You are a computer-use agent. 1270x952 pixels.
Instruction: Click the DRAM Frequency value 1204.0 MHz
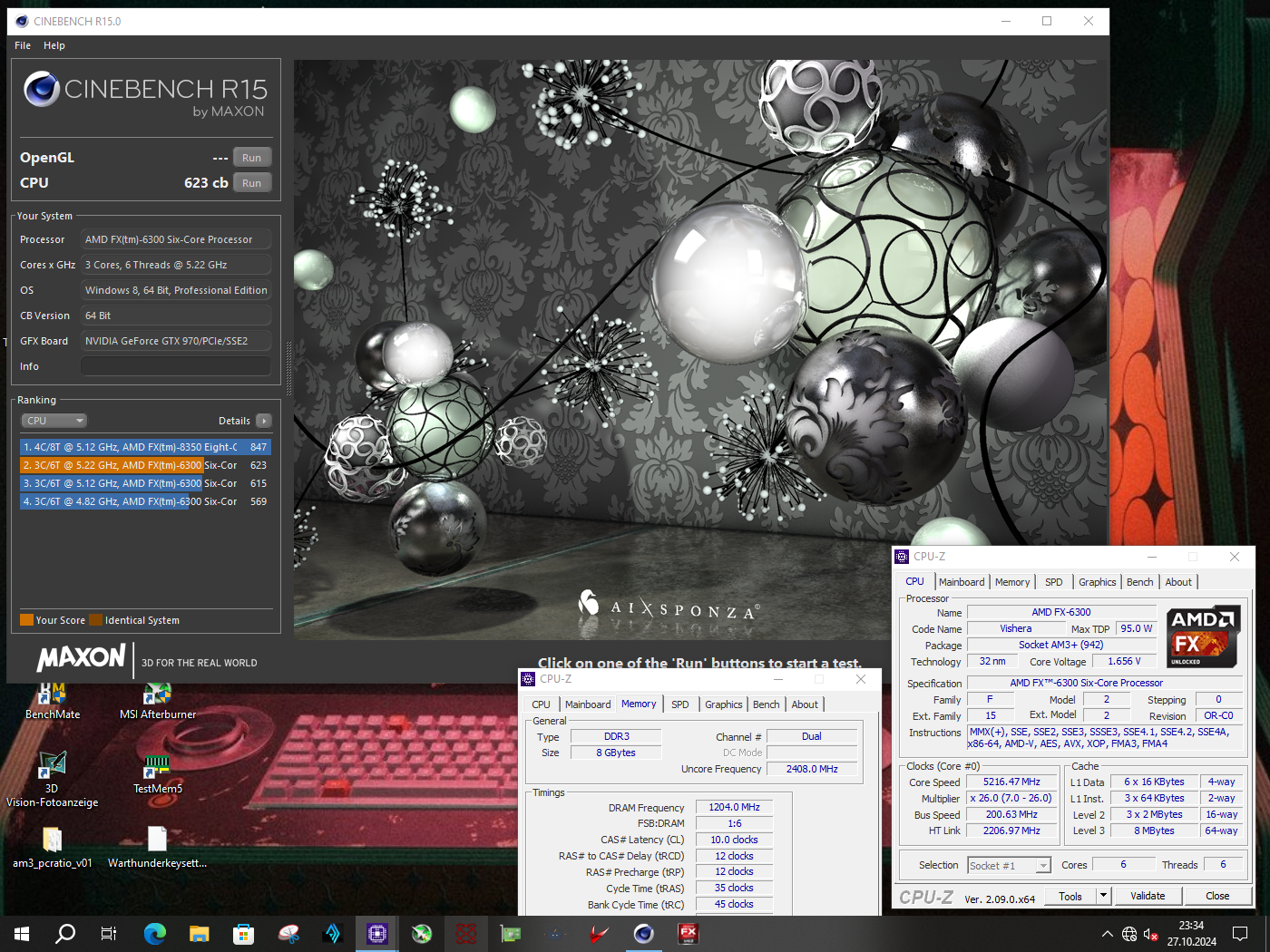[734, 807]
